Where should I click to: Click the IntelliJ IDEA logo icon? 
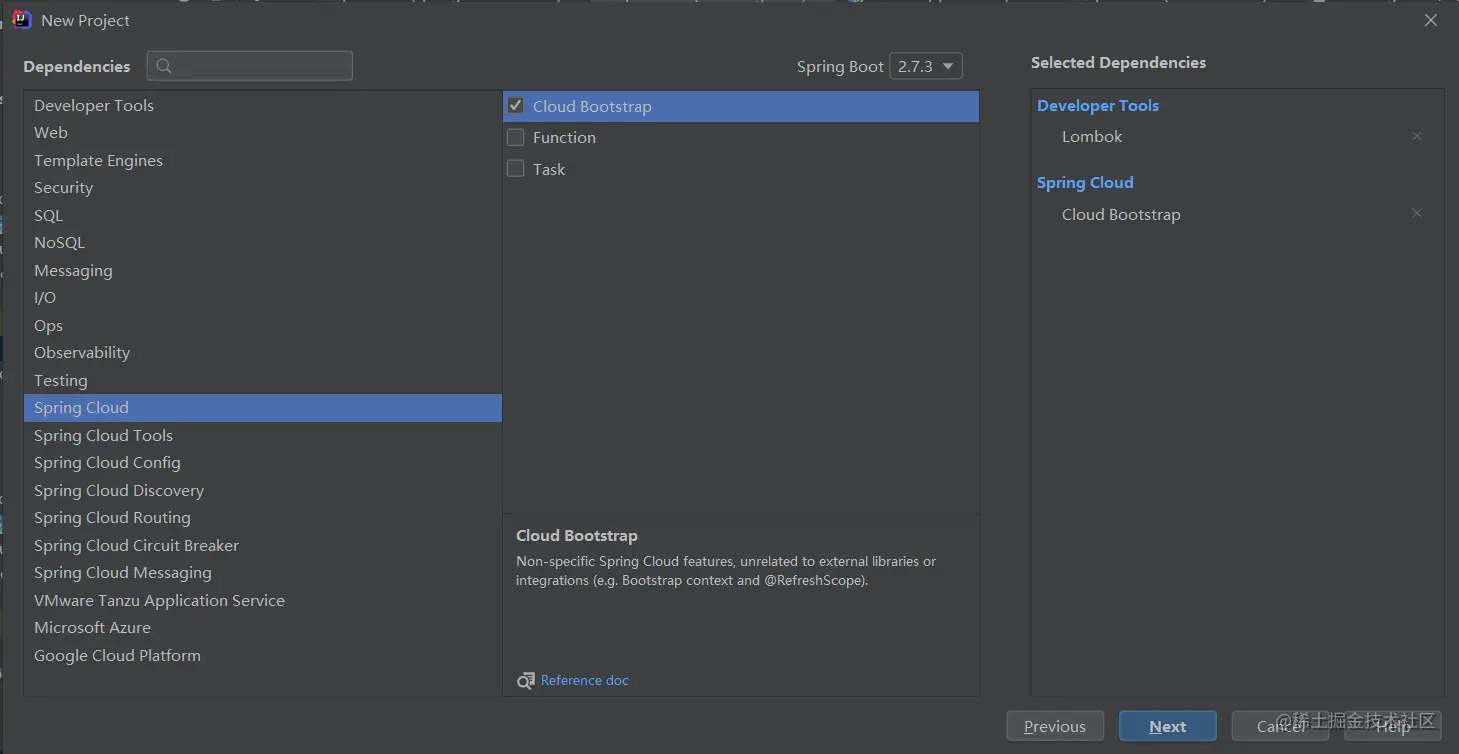(21, 20)
